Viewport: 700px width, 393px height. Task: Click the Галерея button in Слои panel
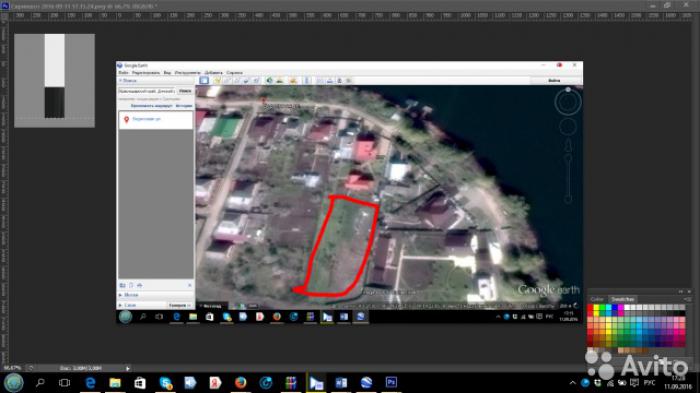(179, 305)
